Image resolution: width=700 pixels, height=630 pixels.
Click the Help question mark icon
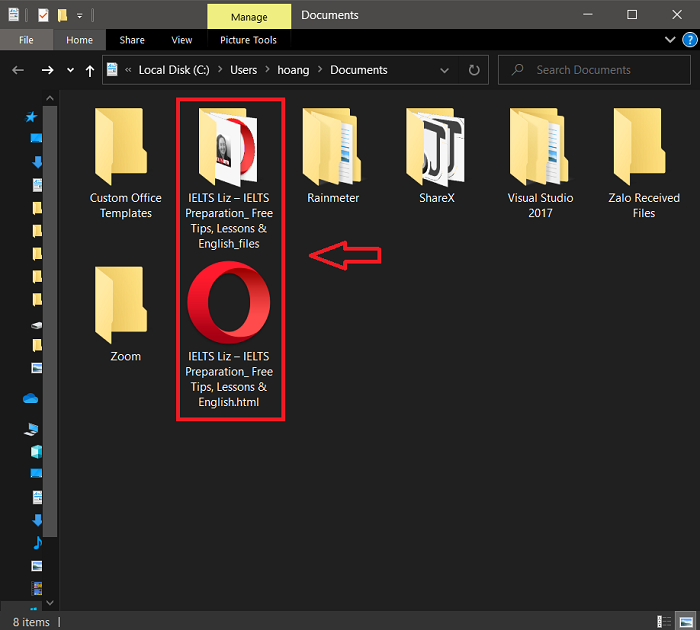pos(690,40)
